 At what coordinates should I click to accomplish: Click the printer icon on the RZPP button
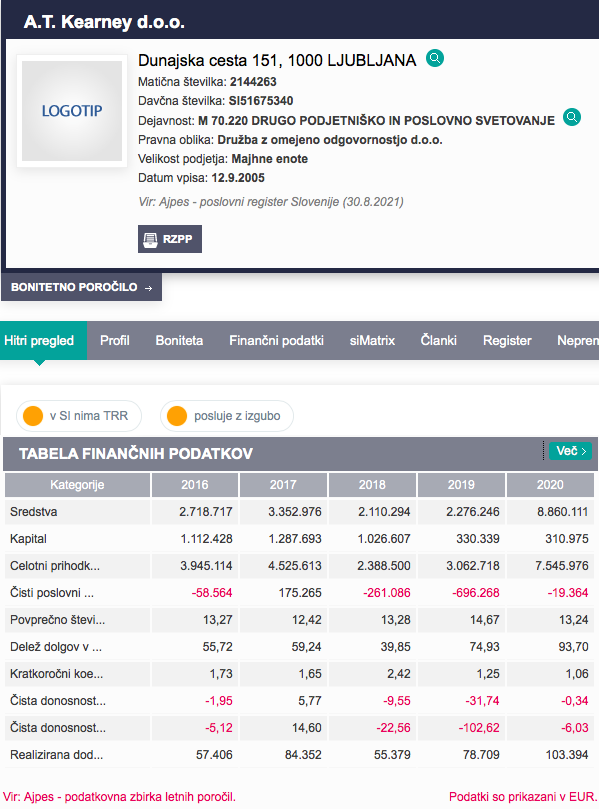coord(150,239)
